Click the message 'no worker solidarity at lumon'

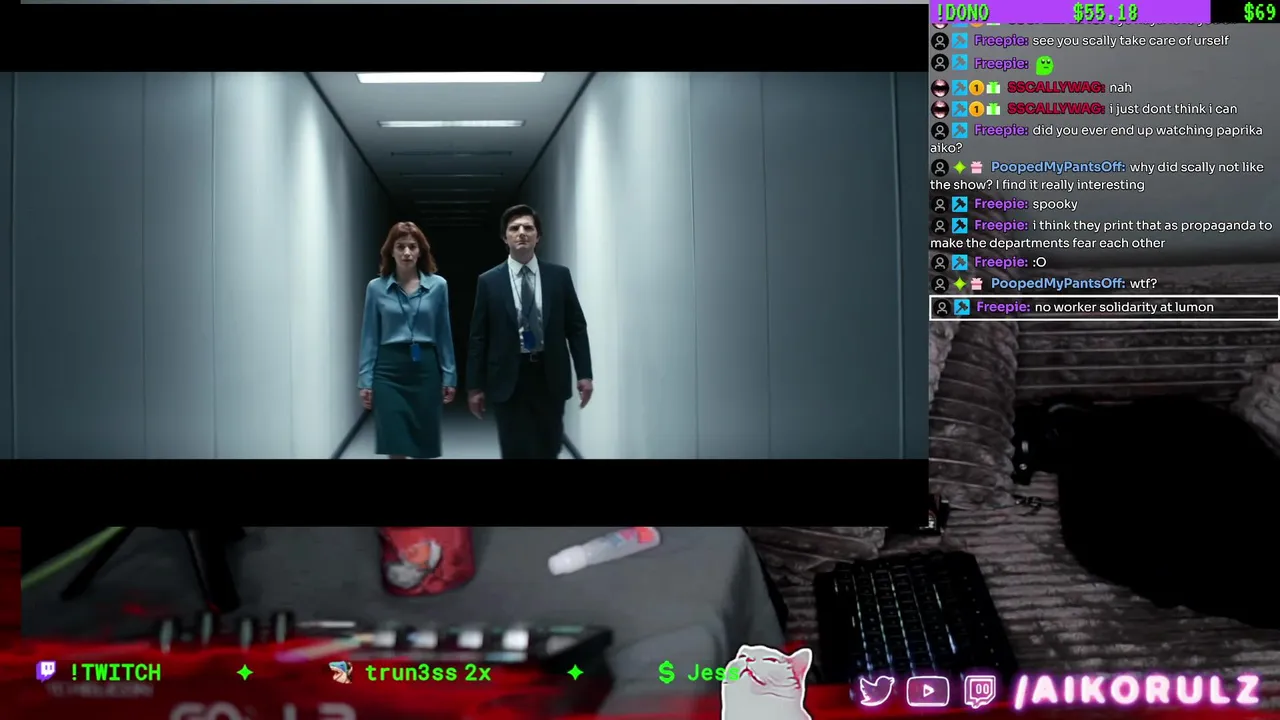pos(1124,307)
